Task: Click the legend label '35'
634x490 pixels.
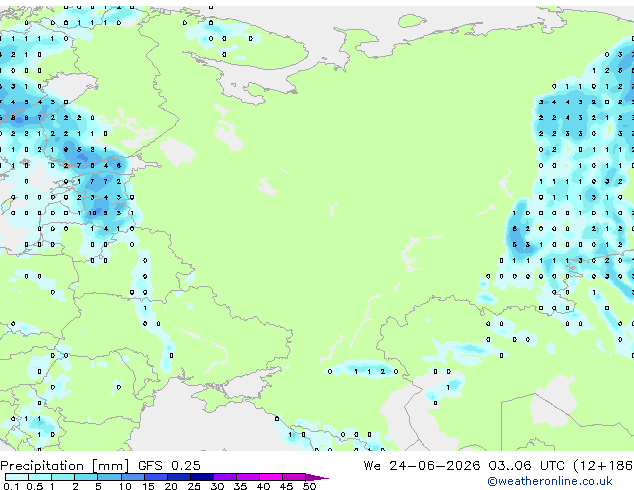Action: (x=240, y=486)
